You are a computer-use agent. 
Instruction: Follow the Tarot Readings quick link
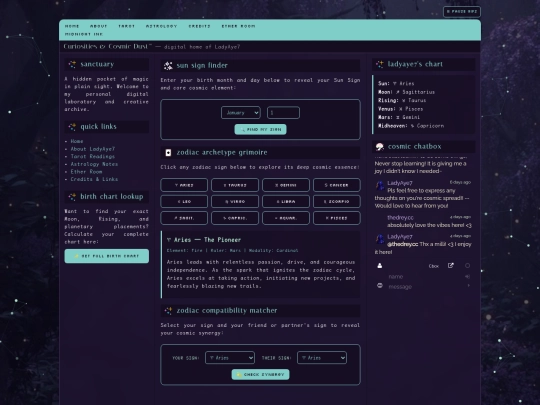click(x=93, y=156)
